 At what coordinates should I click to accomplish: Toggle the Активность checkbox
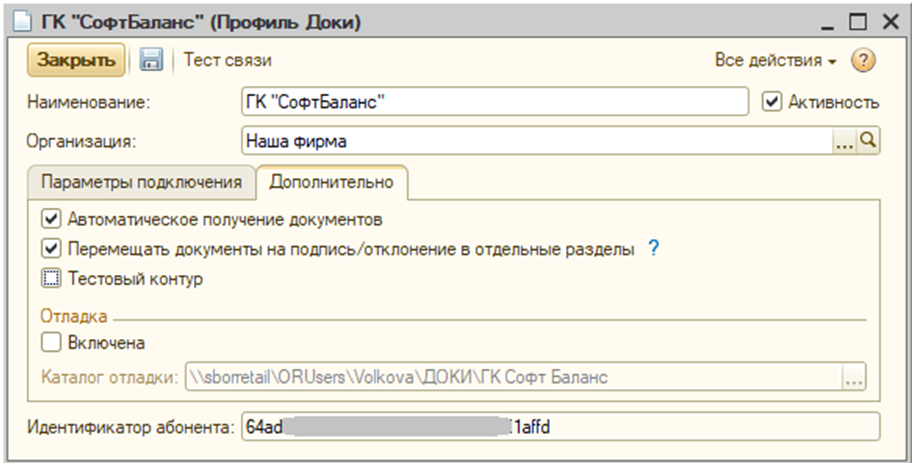coord(771,102)
